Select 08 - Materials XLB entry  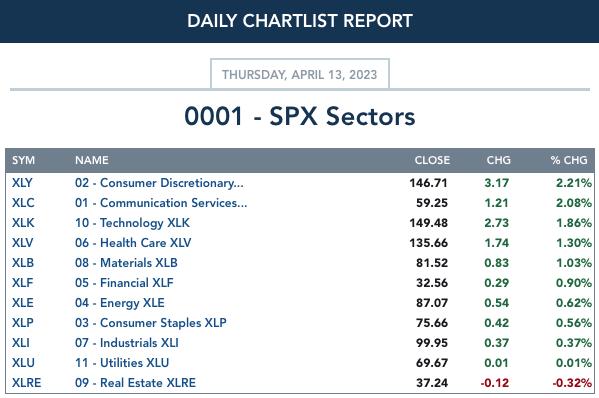coord(126,263)
